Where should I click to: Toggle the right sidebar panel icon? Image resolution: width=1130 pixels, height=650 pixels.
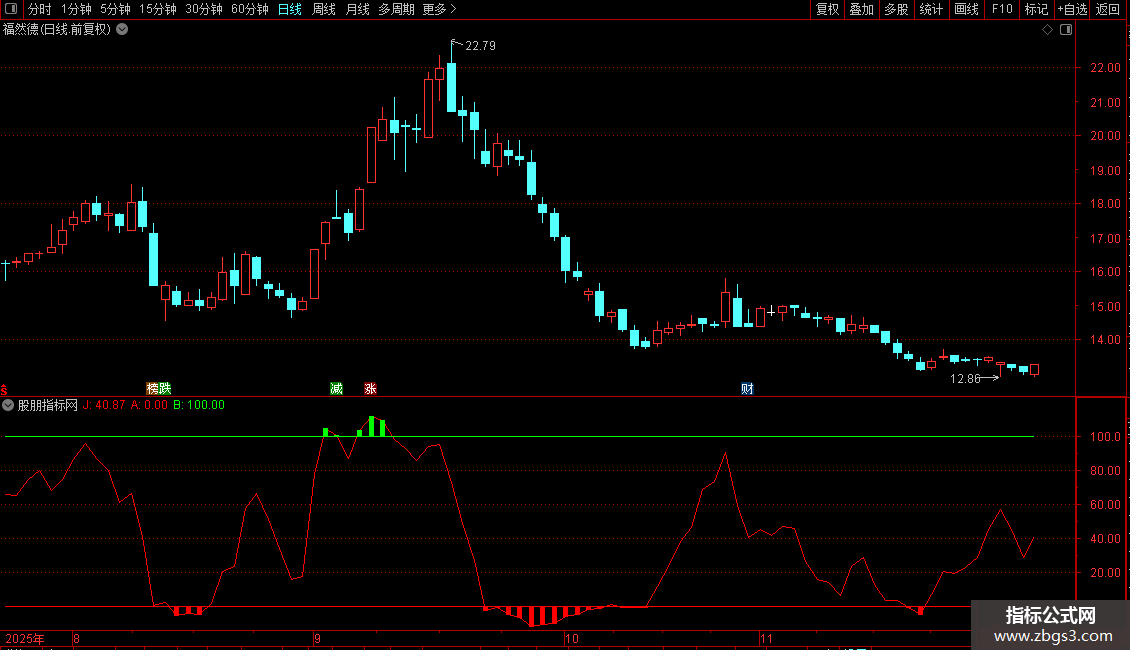click(x=1066, y=30)
